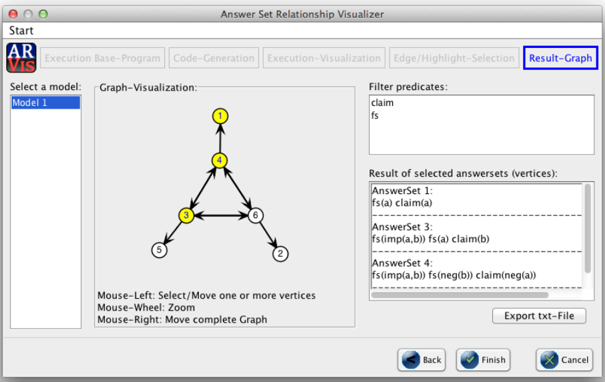Go to Code-Generation step
Viewport: 605px width, 382px height.
(214, 58)
